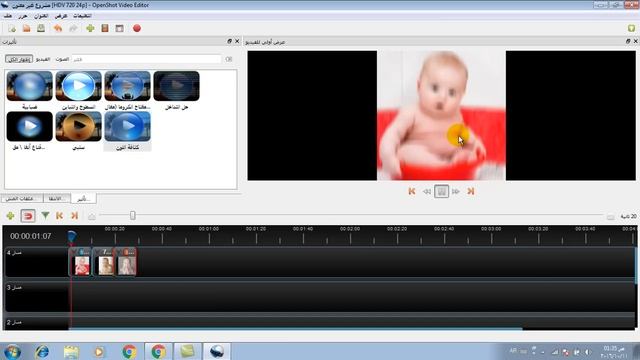Screen dimensions: 640x360
Task: Click the baby image in the video preview
Action: pyautogui.click(x=441, y=116)
